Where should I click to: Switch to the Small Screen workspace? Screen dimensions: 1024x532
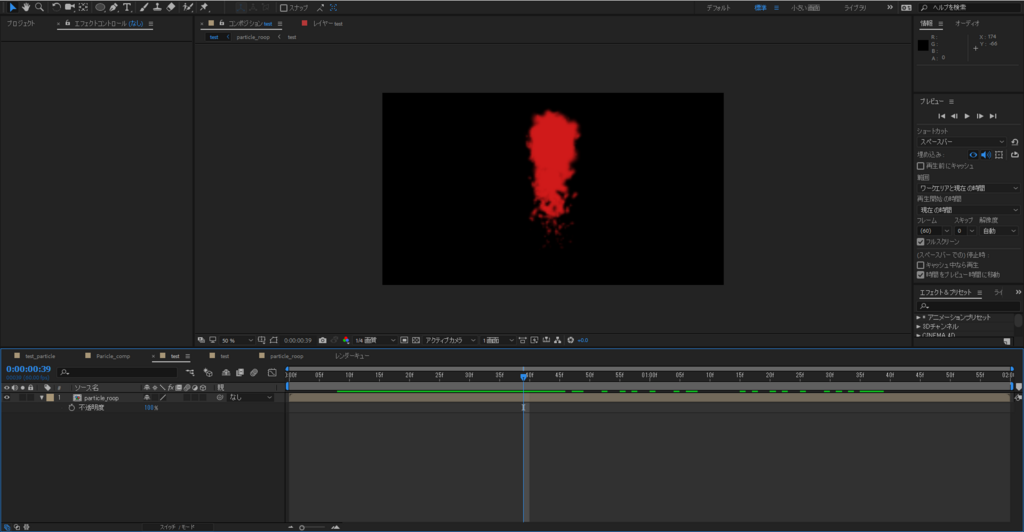click(x=805, y=8)
